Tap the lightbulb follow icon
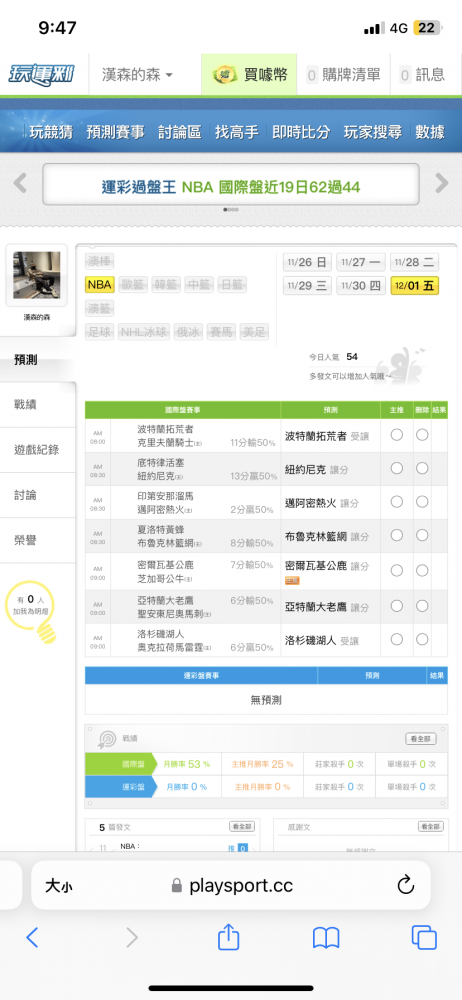 pyautogui.click(x=46, y=632)
